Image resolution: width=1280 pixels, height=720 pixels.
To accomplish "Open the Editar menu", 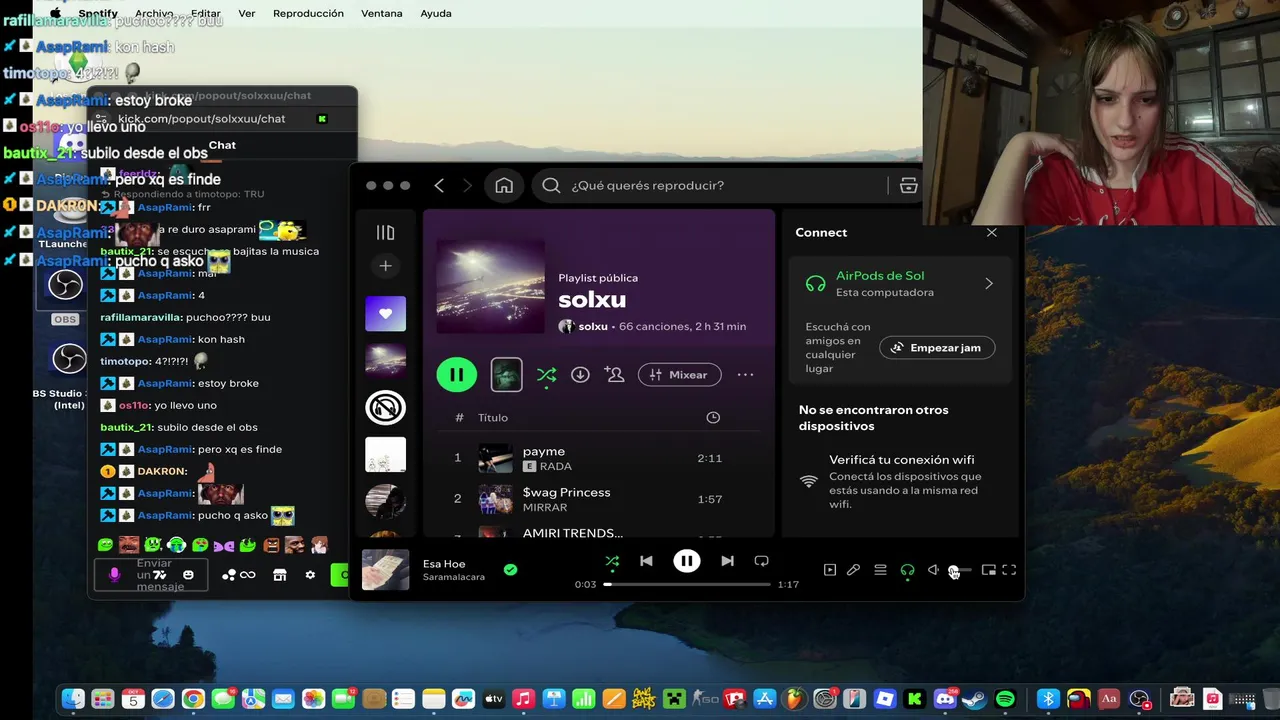I will pyautogui.click(x=205, y=13).
